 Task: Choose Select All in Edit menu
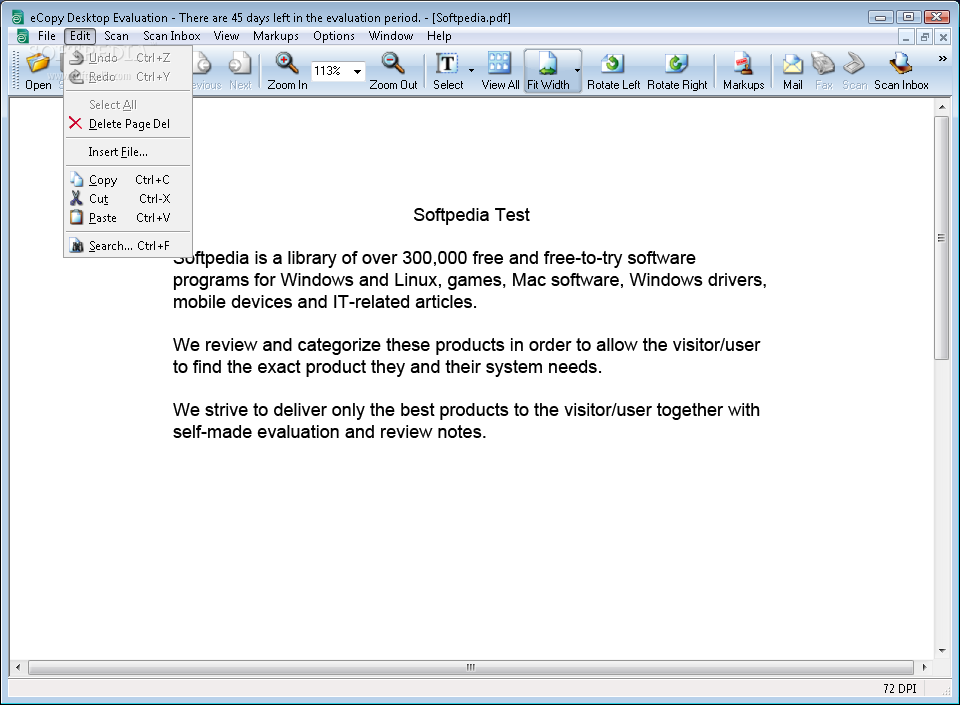pyautogui.click(x=128, y=105)
